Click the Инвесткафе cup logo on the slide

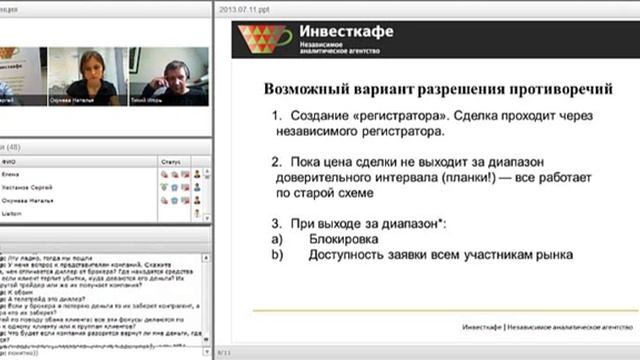[265, 39]
